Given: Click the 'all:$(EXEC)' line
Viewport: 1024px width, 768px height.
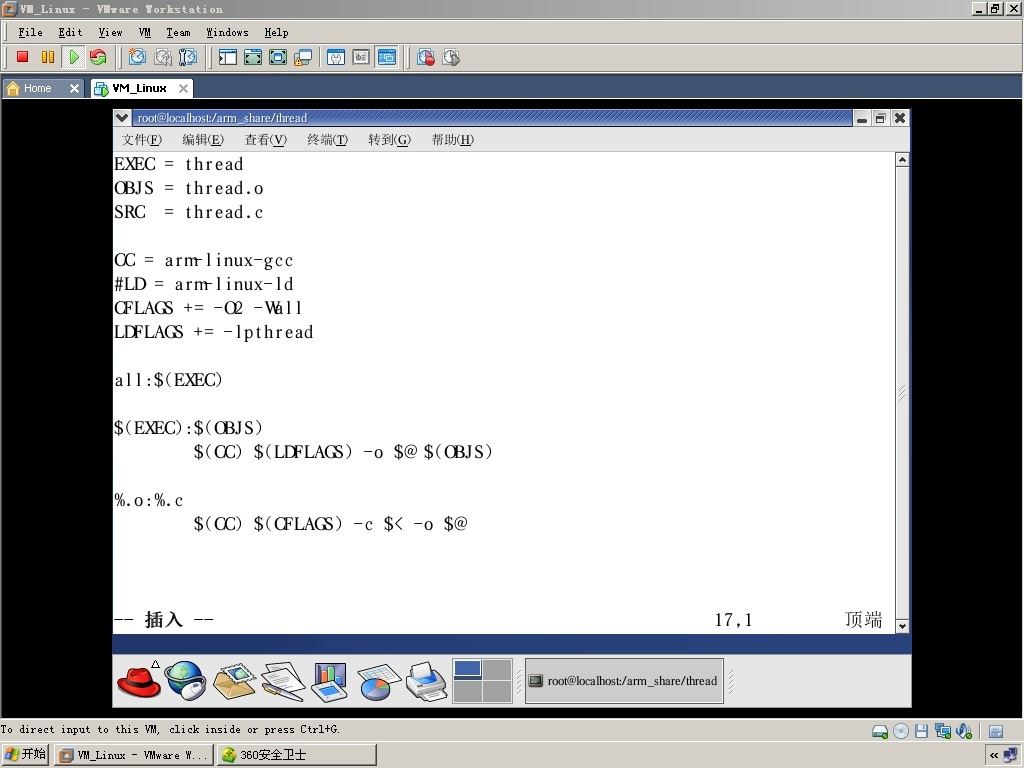Looking at the screenshot, I should 168,379.
